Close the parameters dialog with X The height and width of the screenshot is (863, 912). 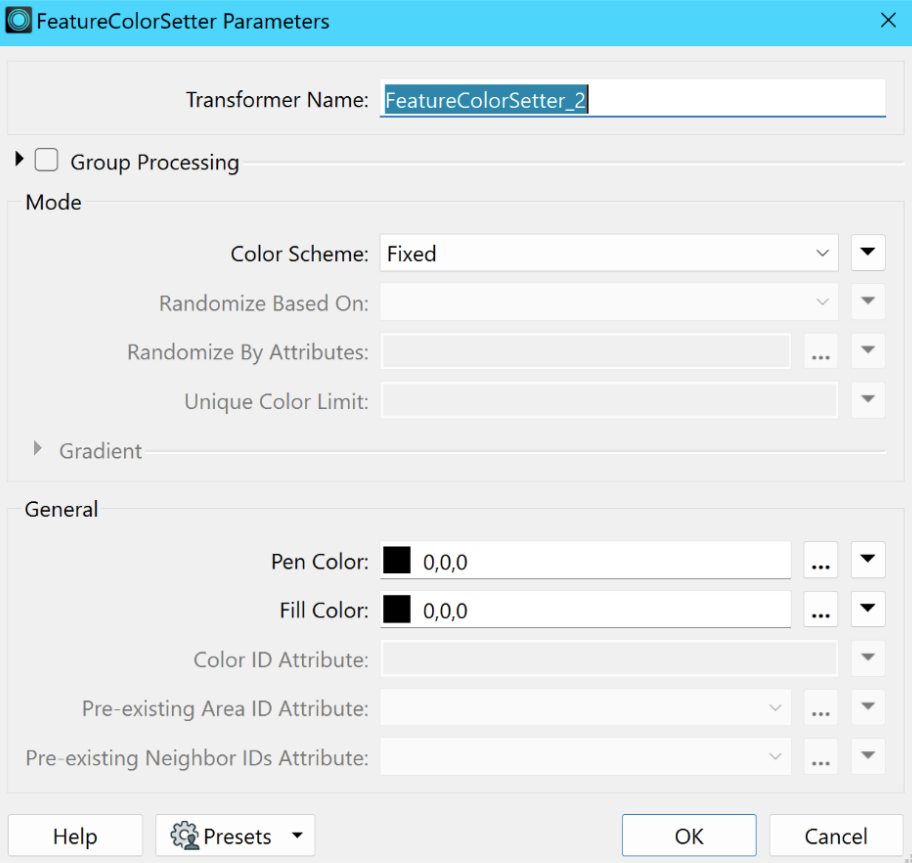click(x=887, y=20)
